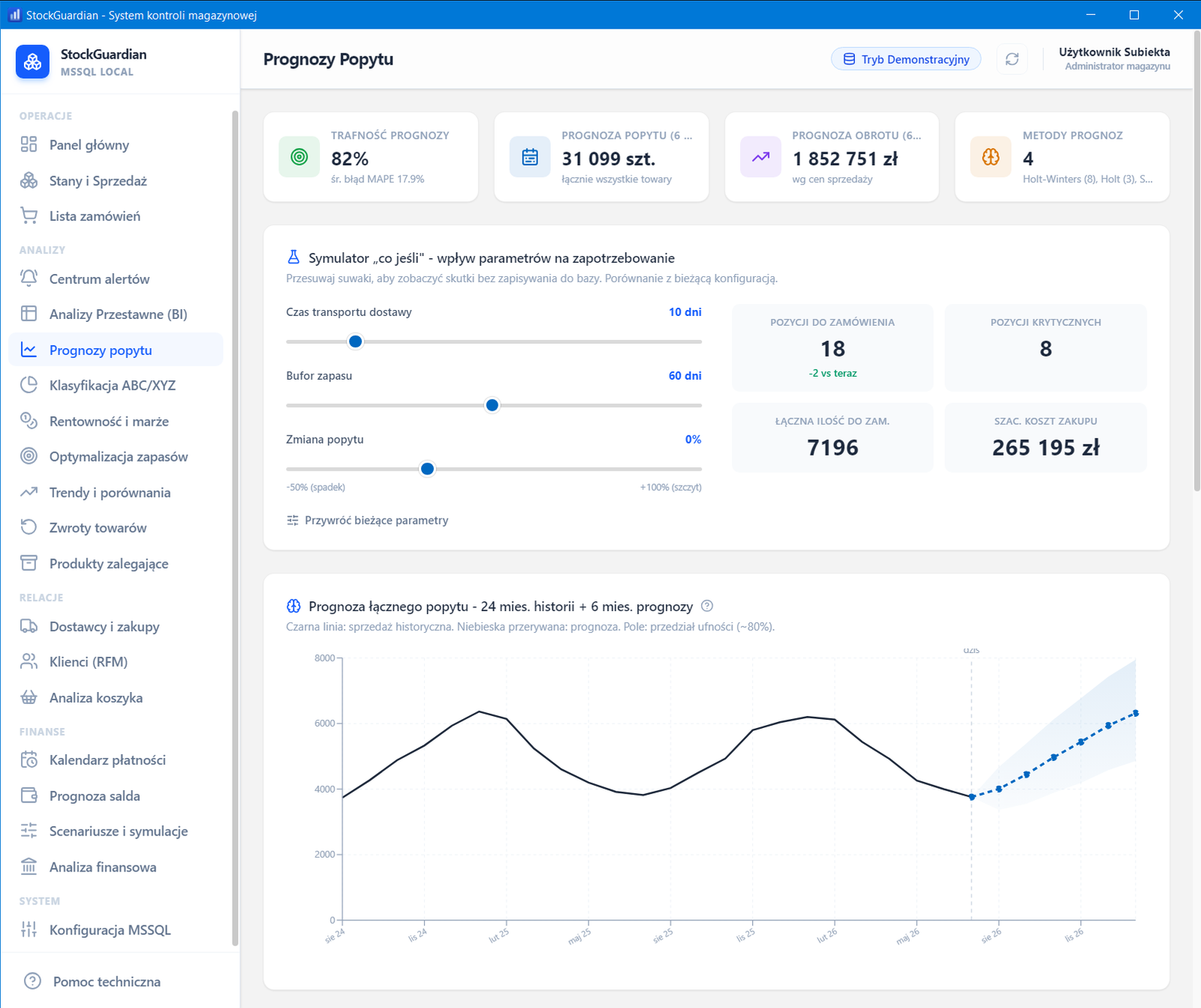Image resolution: width=1201 pixels, height=1008 pixels.
Task: Click the Rentowność i marże coins icon
Action: point(29,421)
